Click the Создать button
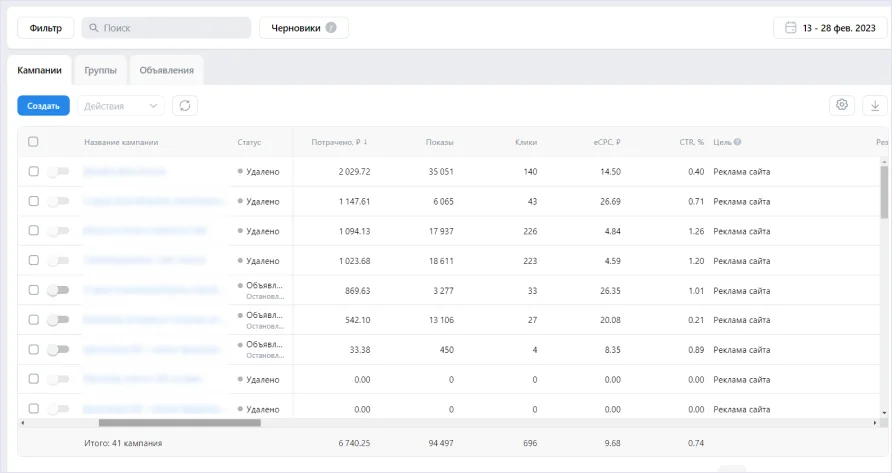The image size is (892, 473). [x=43, y=106]
